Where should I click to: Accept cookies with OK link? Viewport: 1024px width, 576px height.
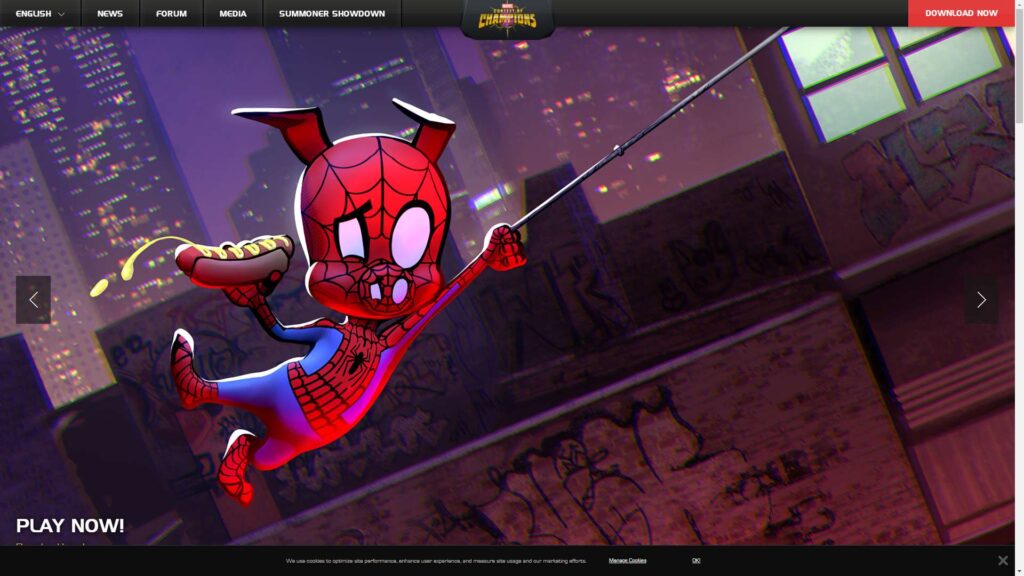click(x=696, y=560)
